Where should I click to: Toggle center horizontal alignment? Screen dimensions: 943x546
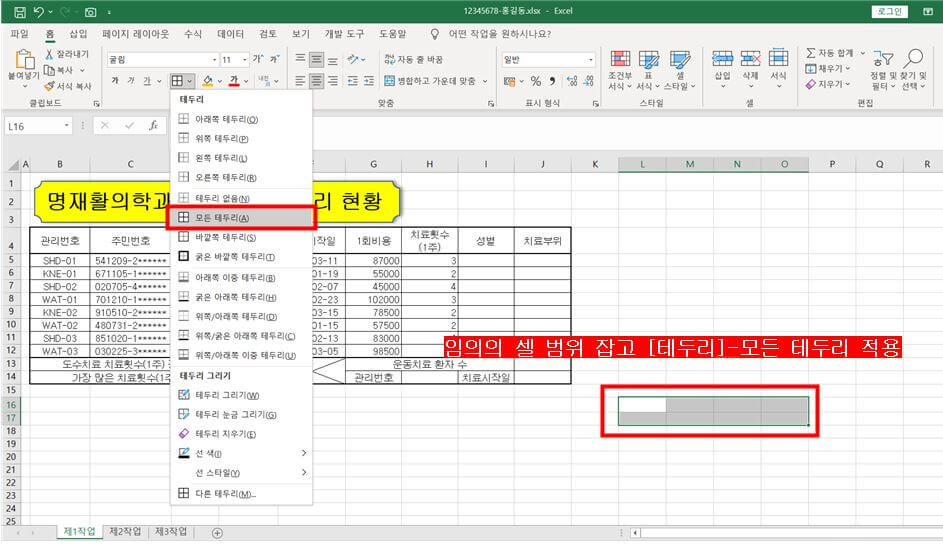316,81
